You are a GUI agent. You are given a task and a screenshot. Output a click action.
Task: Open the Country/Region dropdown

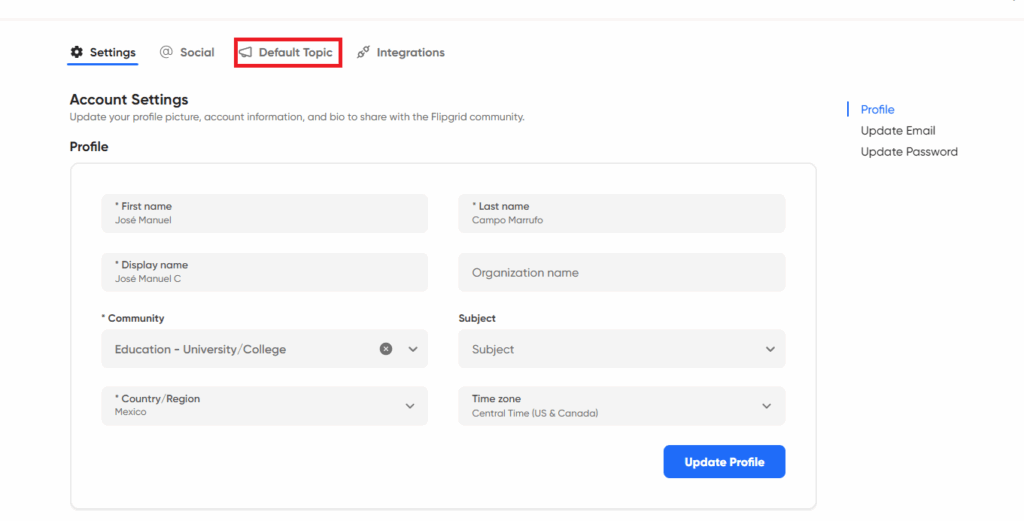[264, 405]
